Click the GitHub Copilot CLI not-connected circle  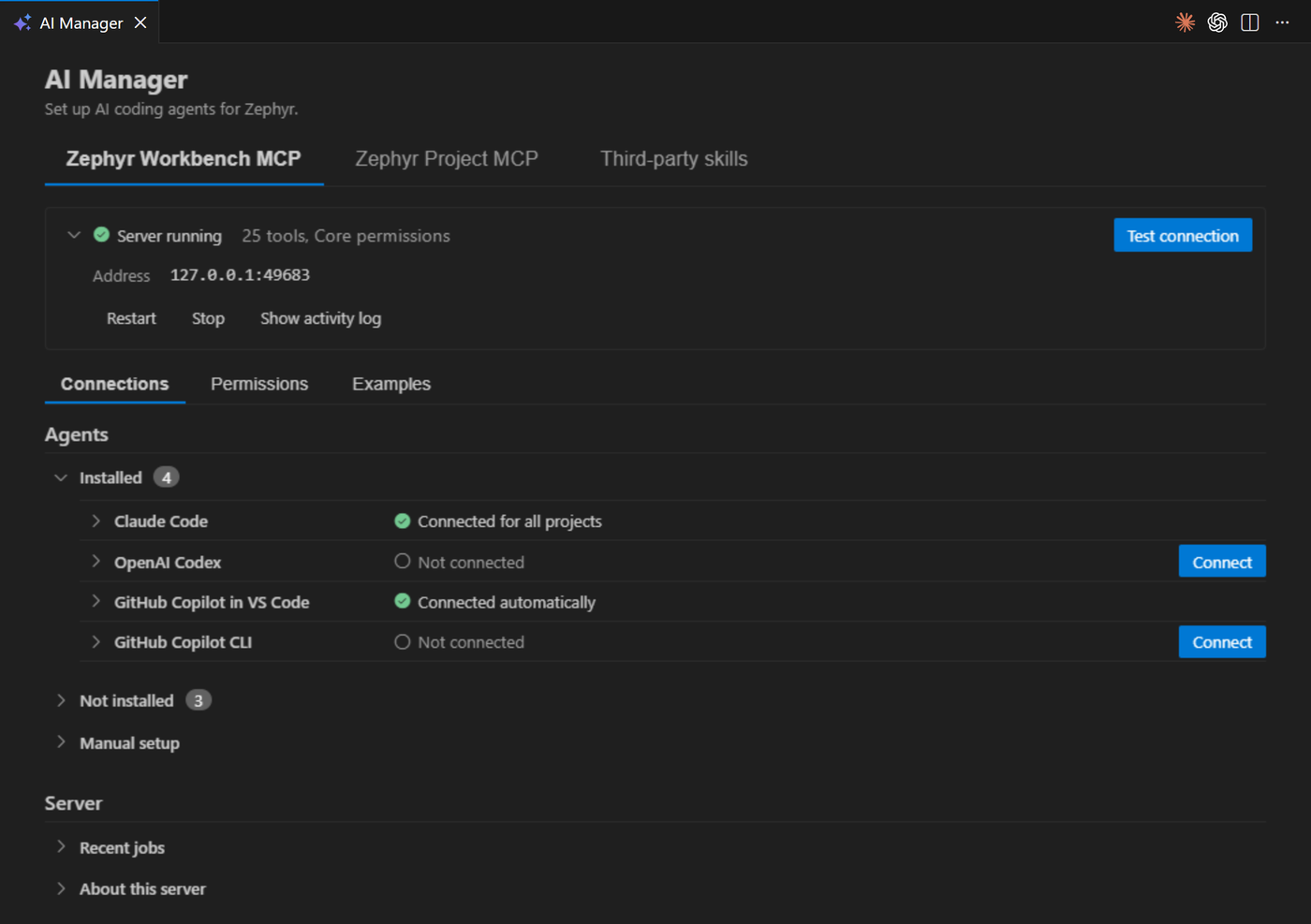[x=403, y=642]
